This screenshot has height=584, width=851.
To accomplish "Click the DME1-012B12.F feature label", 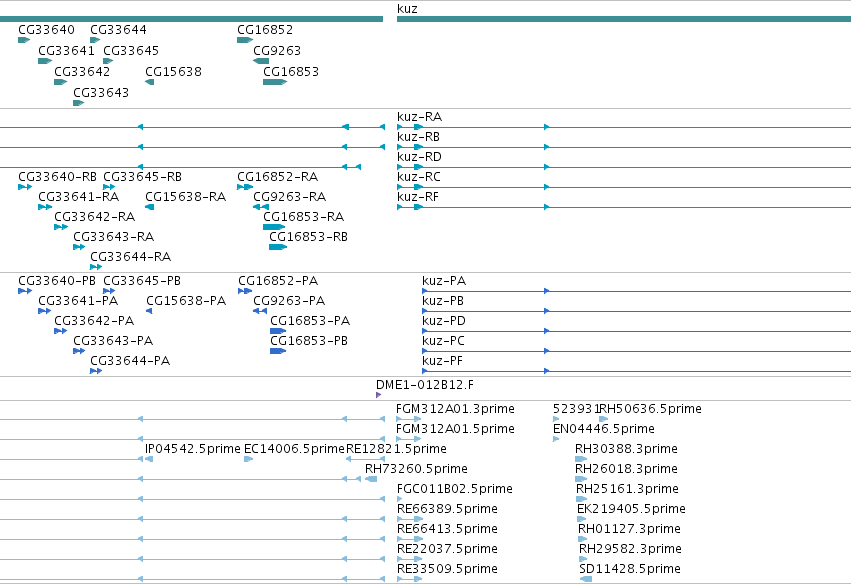I will (424, 385).
